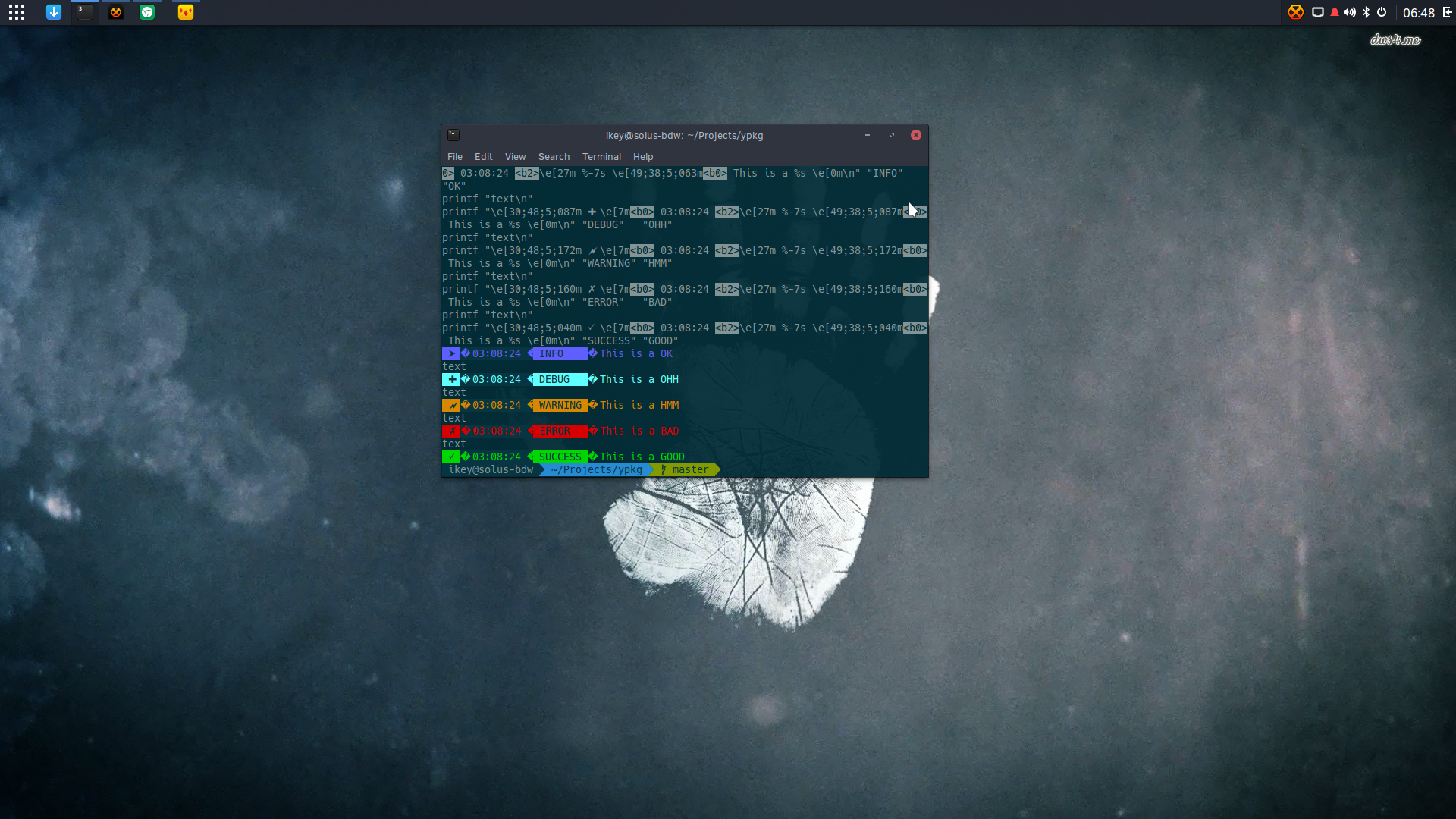The width and height of the screenshot is (1456, 819).
Task: Minimize the terminal window
Action: 868,135
